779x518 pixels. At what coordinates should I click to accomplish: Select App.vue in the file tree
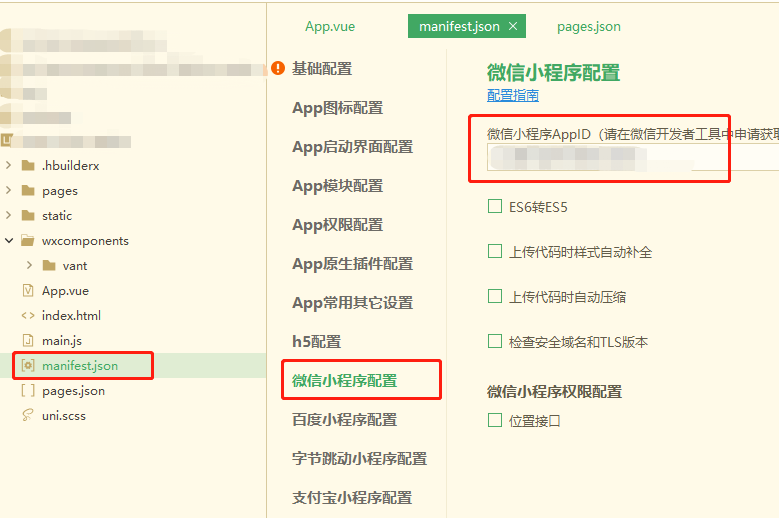click(65, 291)
